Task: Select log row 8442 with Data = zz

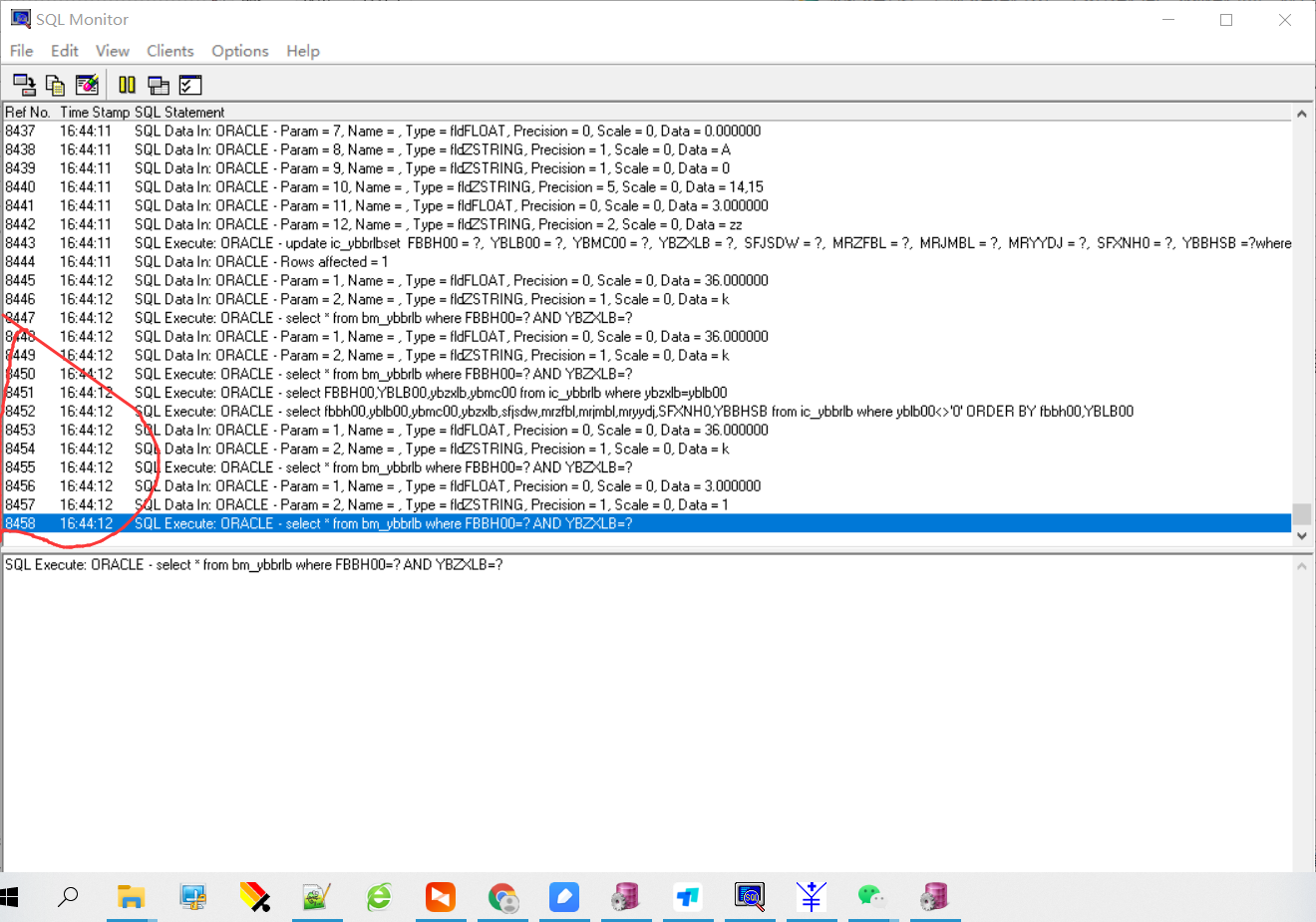Action: click(x=648, y=224)
